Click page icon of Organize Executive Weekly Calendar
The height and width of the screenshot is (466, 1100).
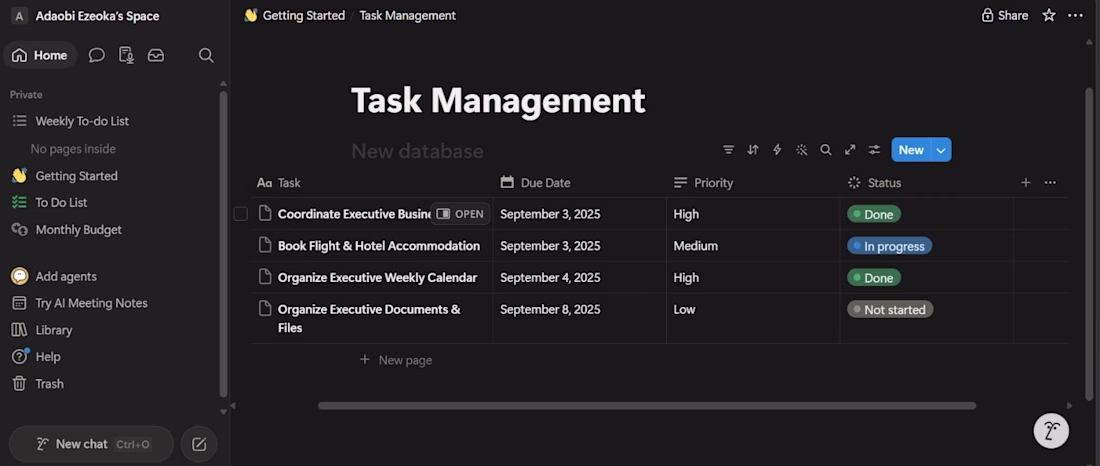coord(264,277)
